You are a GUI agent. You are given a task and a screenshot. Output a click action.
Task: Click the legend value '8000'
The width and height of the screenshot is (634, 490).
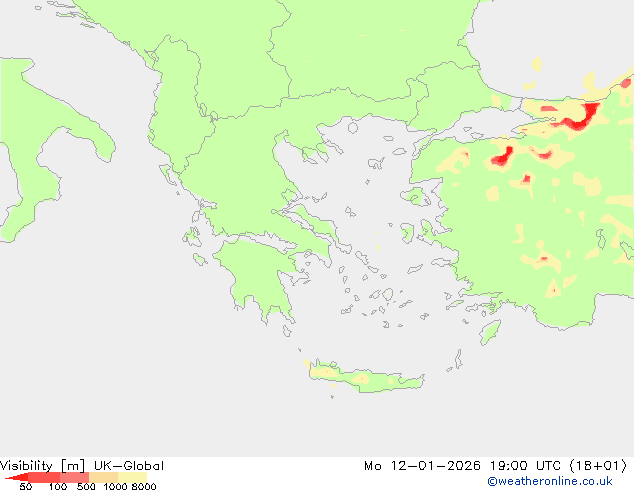point(144,486)
